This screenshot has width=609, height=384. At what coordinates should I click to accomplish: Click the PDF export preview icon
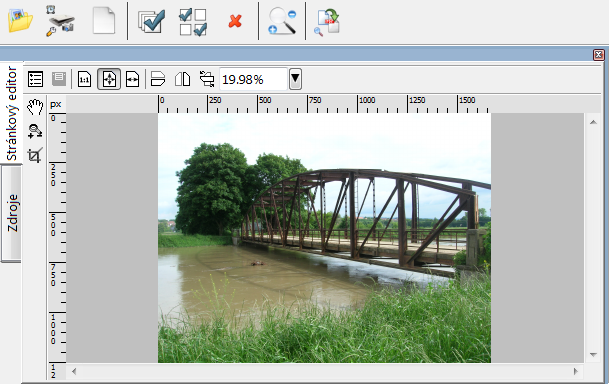(x=327, y=23)
